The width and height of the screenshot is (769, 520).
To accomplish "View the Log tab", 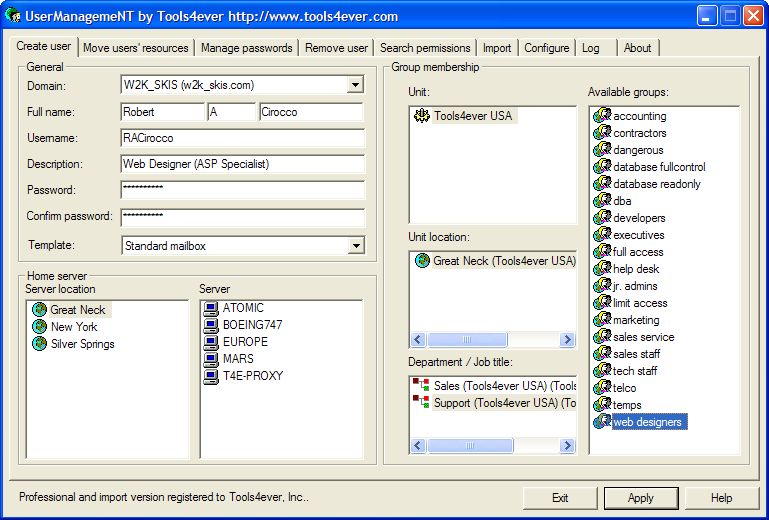I will point(591,48).
